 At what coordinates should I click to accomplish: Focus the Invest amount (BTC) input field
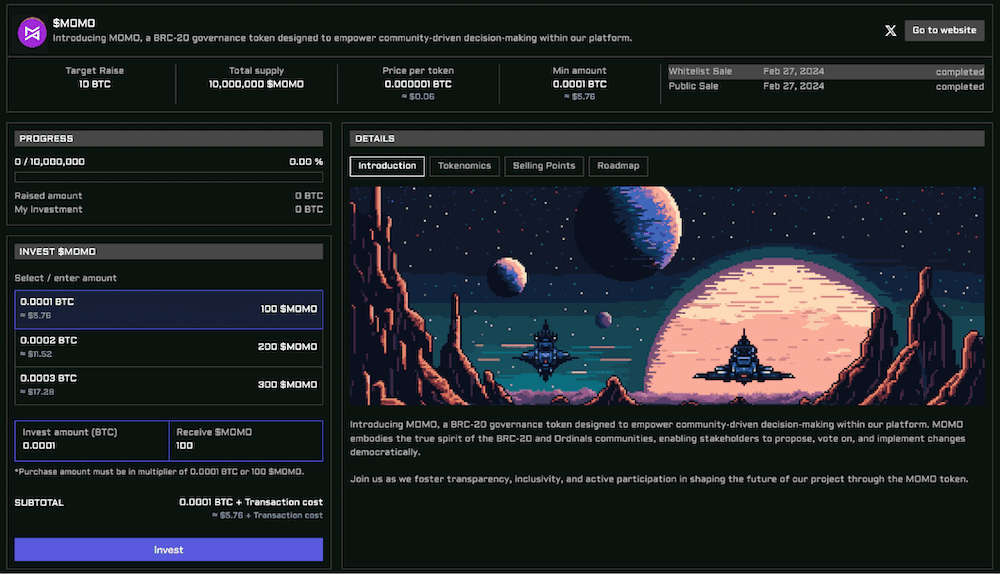click(92, 446)
